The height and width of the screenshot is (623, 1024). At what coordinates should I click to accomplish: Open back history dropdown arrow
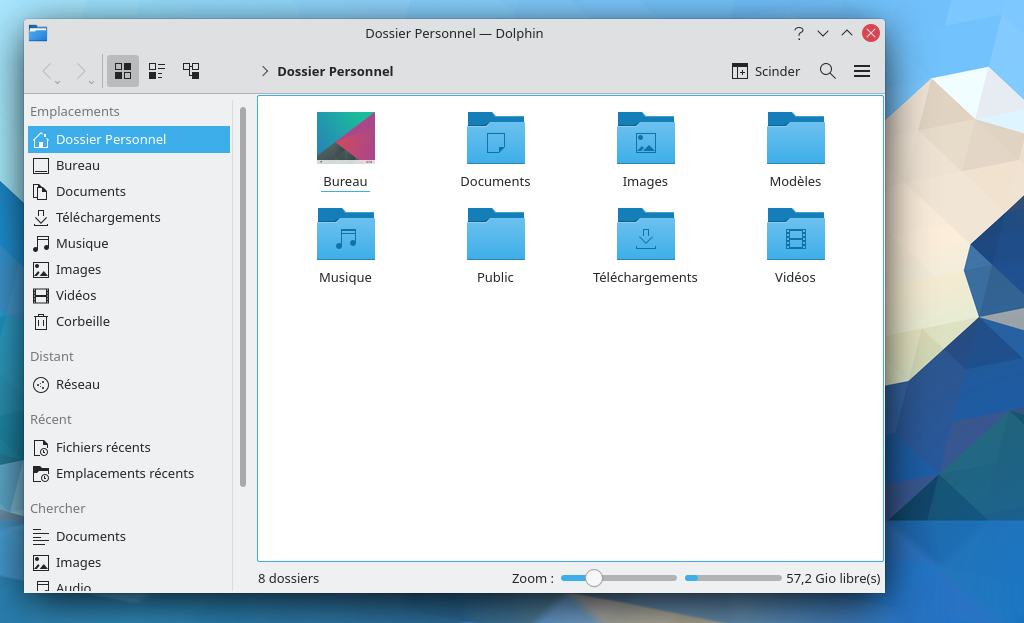(57, 82)
